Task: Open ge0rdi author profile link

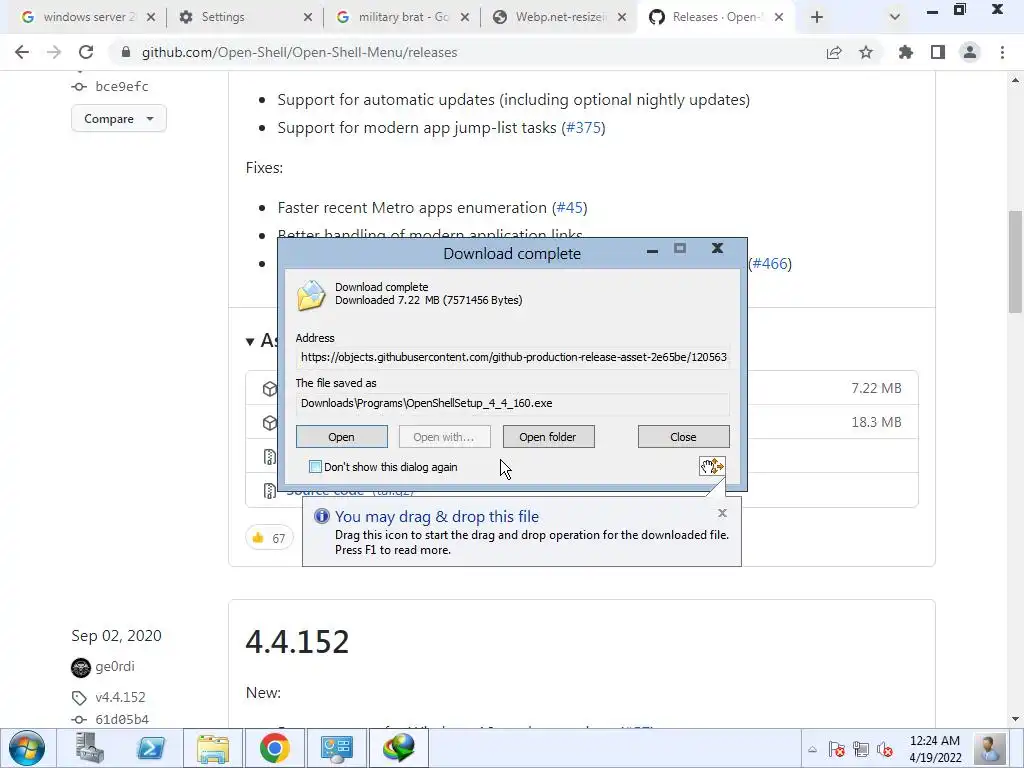Action: pos(115,666)
